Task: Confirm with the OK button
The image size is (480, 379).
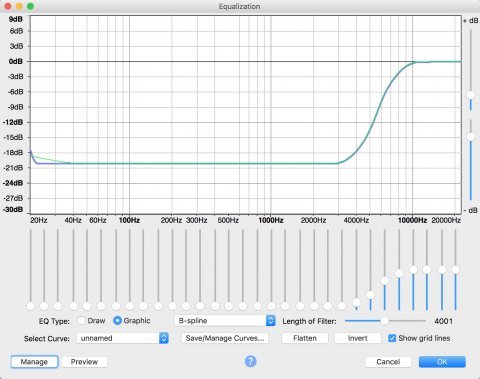Action: [442, 362]
